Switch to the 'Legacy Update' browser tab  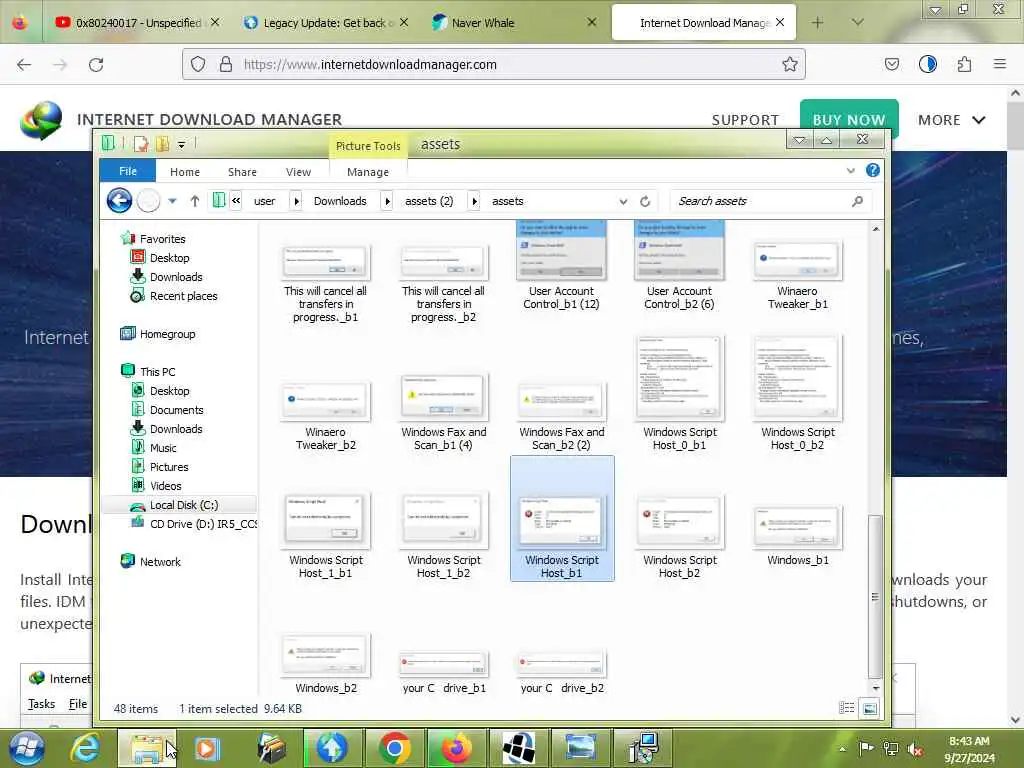325,23
